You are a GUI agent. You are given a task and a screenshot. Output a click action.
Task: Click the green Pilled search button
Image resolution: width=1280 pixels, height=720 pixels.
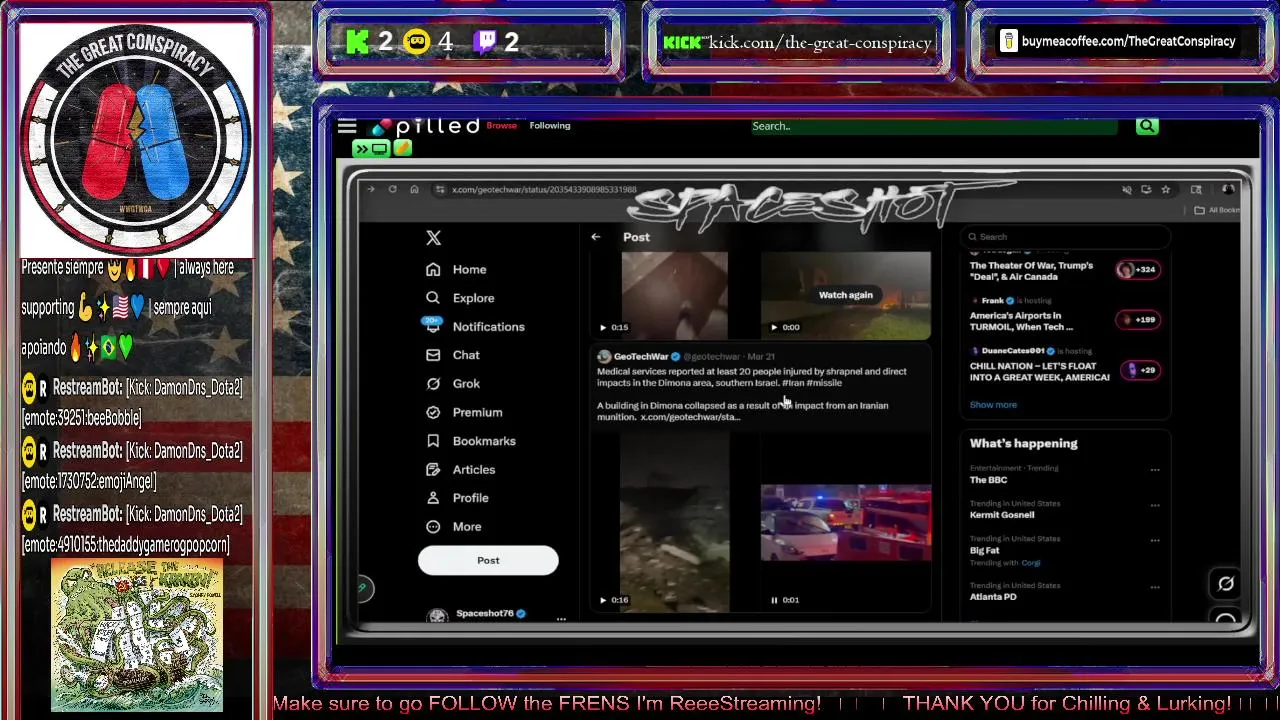(1147, 126)
